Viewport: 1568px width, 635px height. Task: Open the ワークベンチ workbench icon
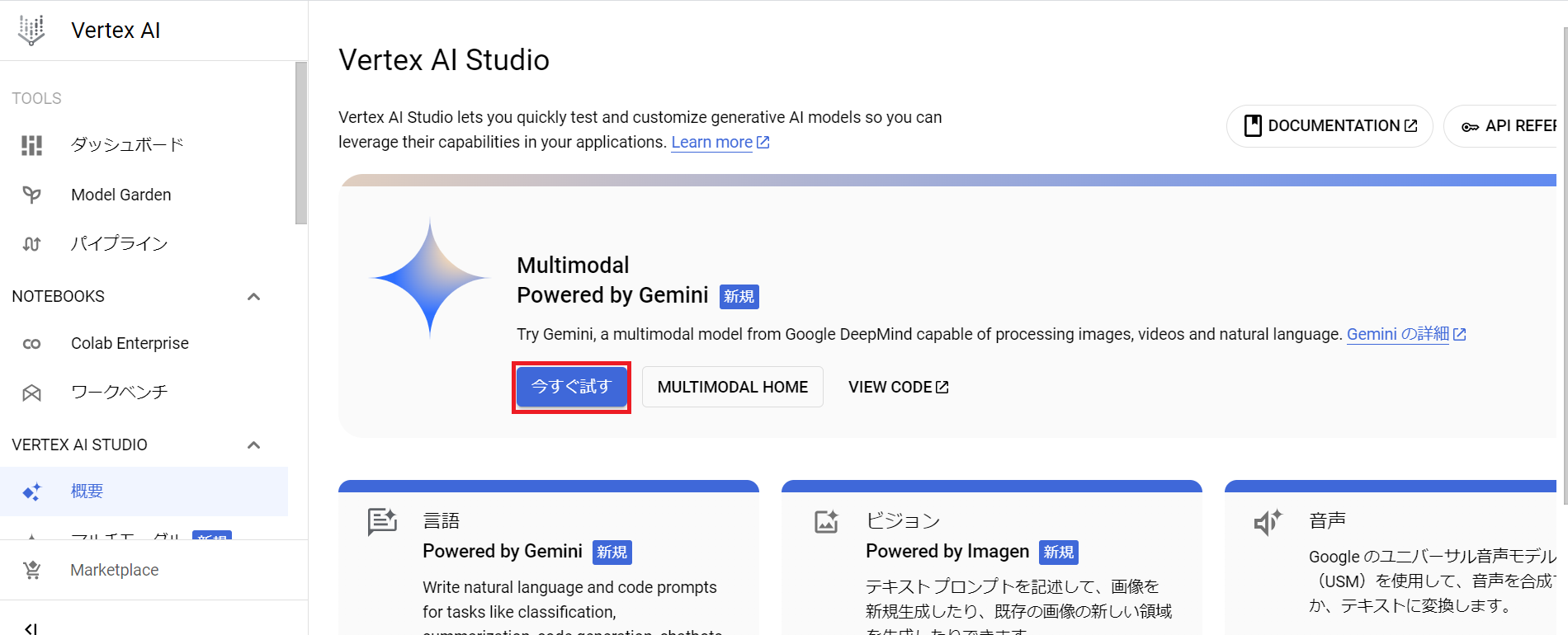[x=31, y=393]
